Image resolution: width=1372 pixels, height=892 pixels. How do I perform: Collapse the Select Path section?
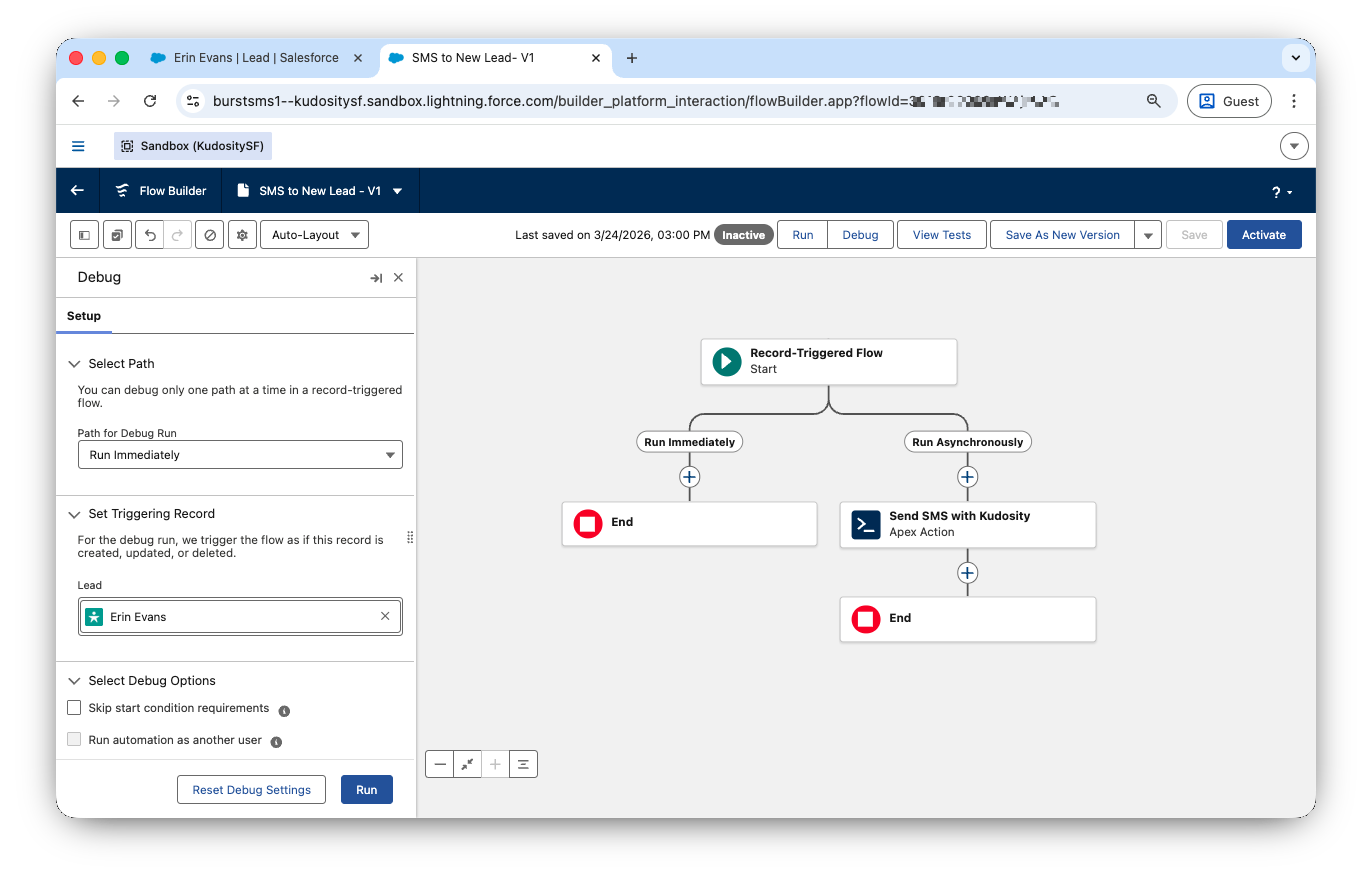click(74, 364)
